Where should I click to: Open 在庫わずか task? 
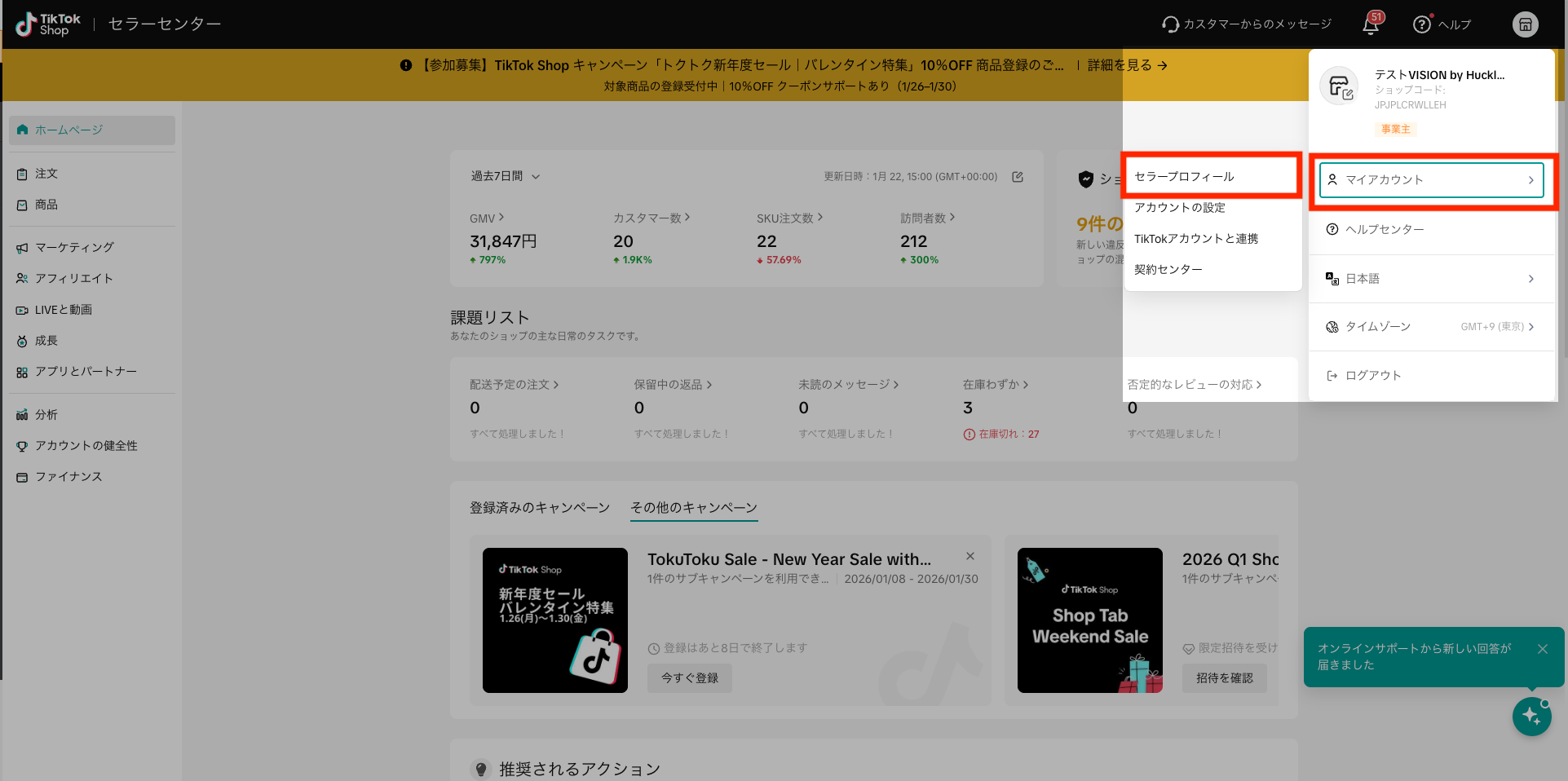point(996,384)
